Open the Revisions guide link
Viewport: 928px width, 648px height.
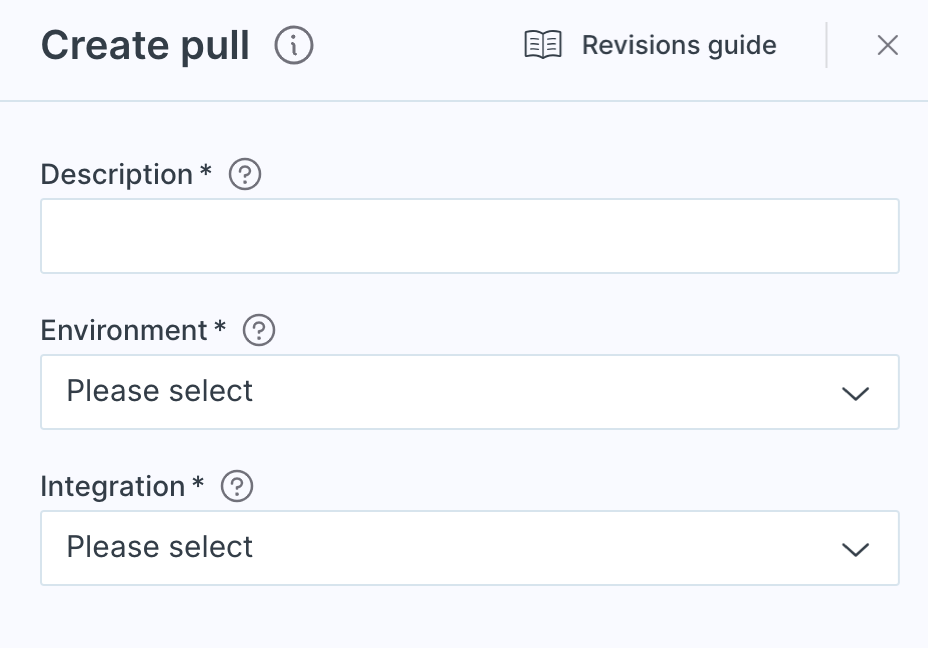click(x=679, y=45)
